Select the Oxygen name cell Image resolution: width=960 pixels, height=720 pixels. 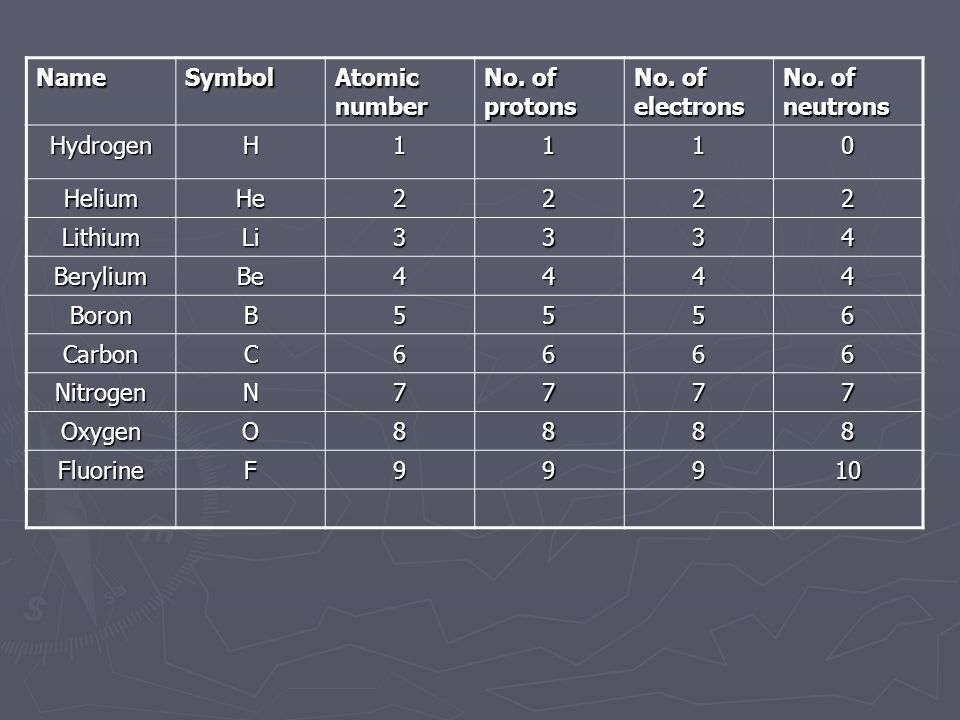(x=101, y=431)
